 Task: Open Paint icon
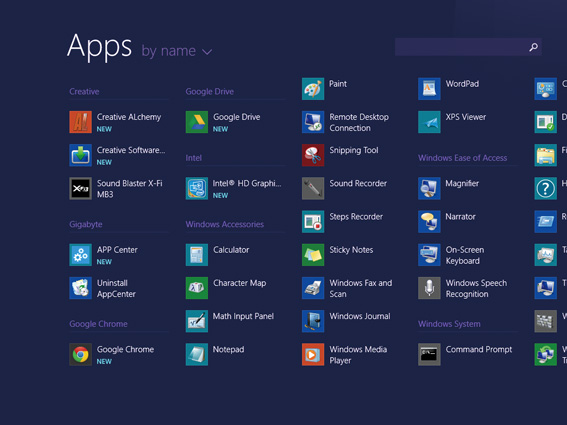[x=313, y=89]
